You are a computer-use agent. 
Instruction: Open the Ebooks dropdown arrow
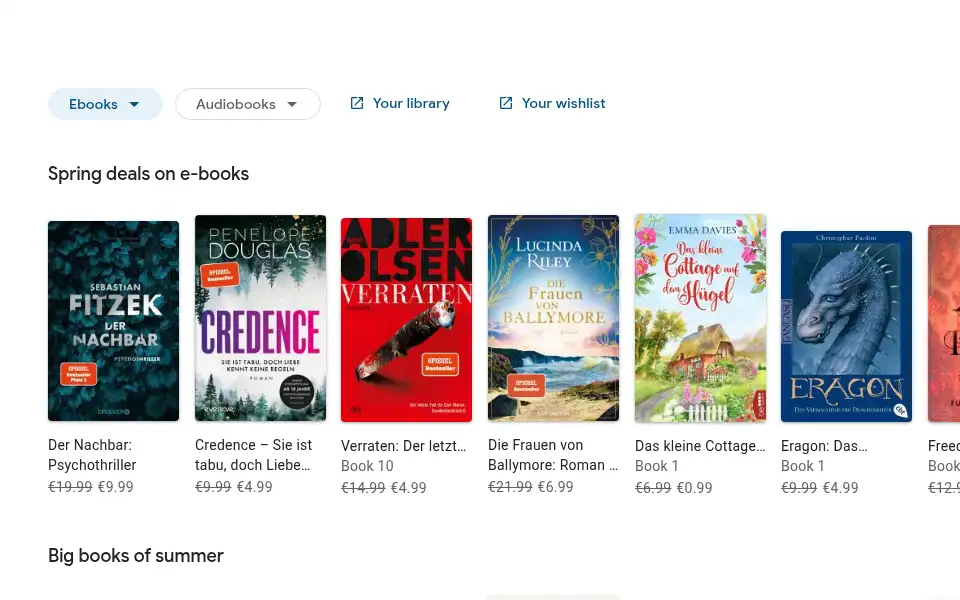[134, 104]
